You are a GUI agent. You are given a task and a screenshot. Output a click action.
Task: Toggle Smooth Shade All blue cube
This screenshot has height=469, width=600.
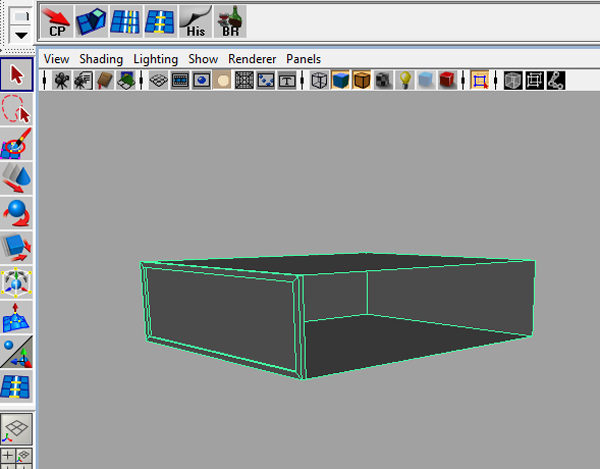pos(341,80)
